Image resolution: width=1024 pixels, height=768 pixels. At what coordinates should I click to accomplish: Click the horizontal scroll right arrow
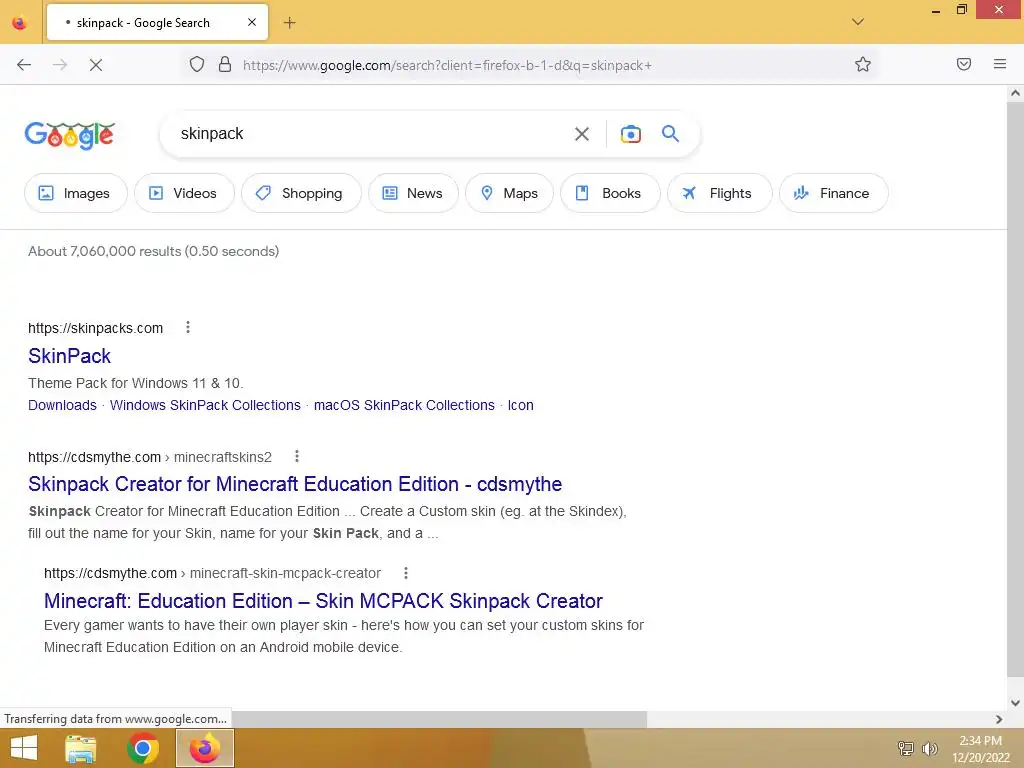(999, 719)
